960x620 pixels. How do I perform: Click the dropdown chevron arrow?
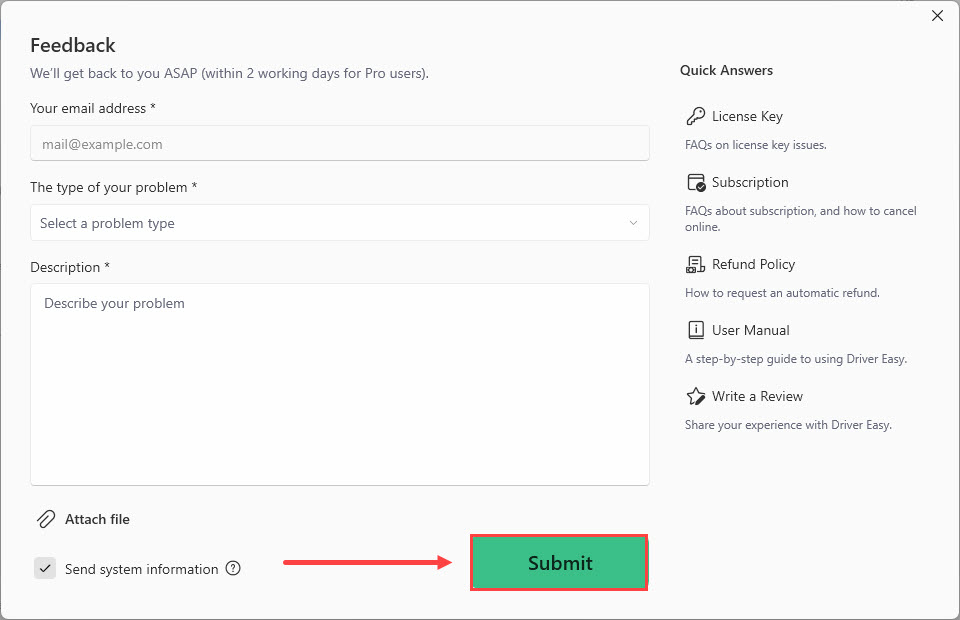pyautogui.click(x=633, y=223)
